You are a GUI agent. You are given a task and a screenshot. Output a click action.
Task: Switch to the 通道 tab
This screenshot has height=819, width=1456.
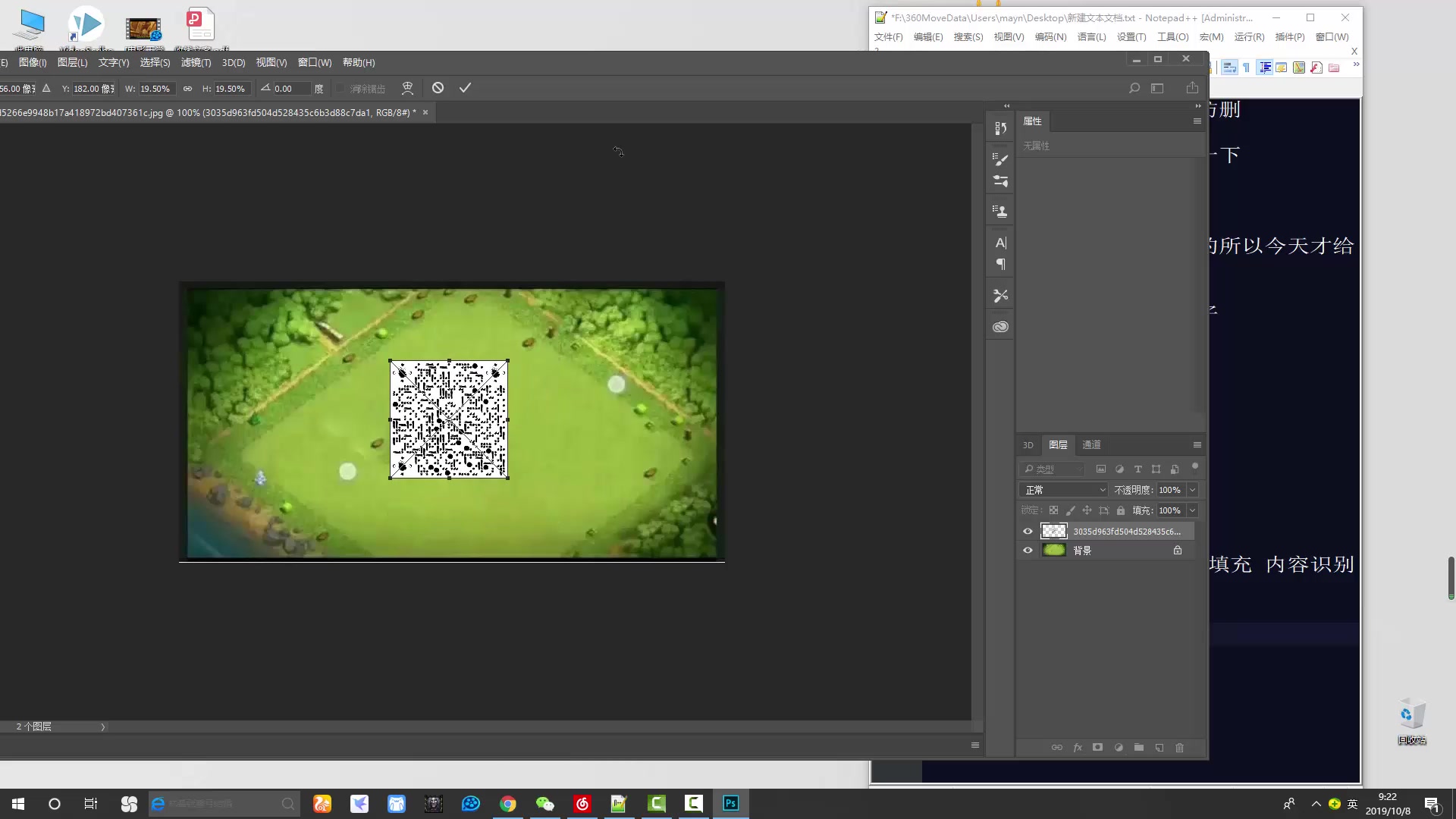click(1091, 445)
